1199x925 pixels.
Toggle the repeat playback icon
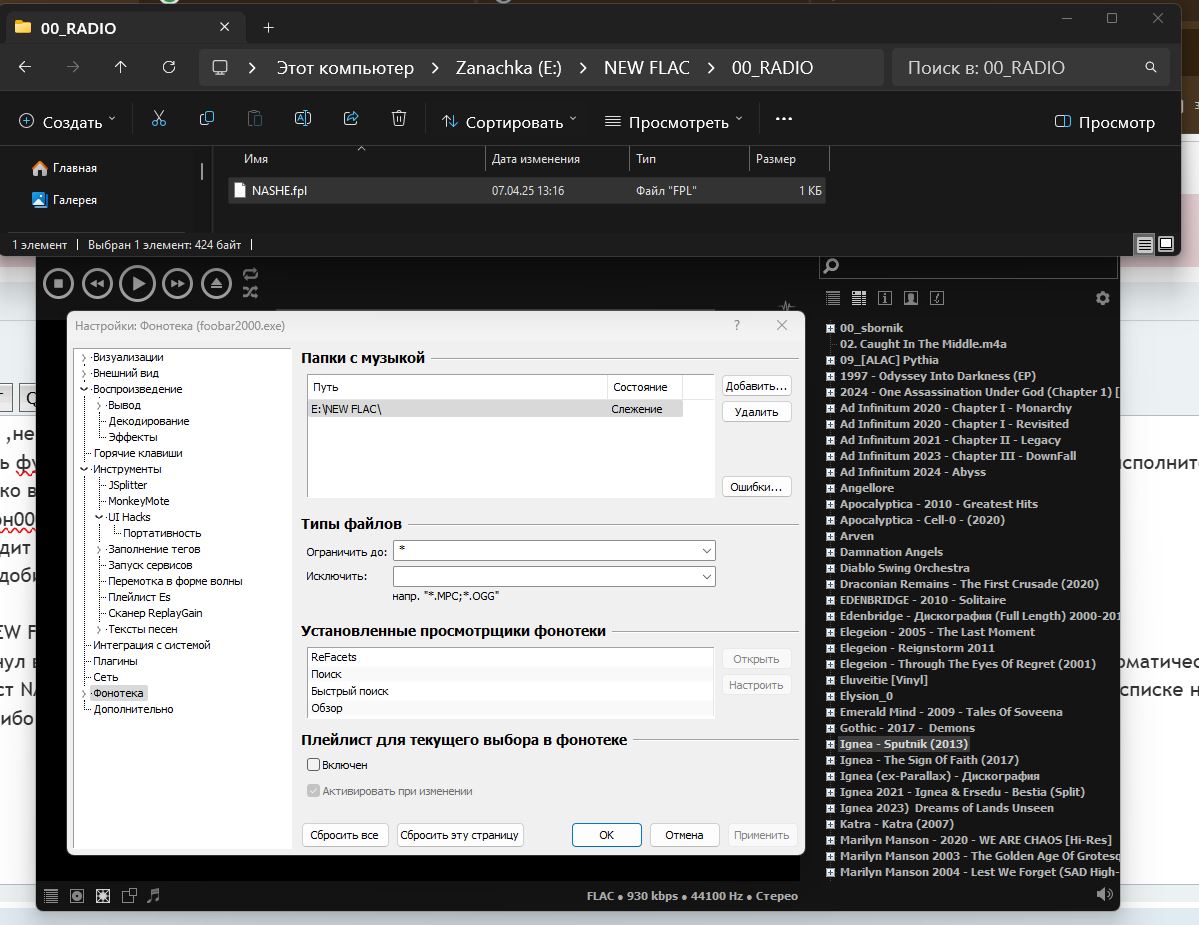(x=250, y=274)
